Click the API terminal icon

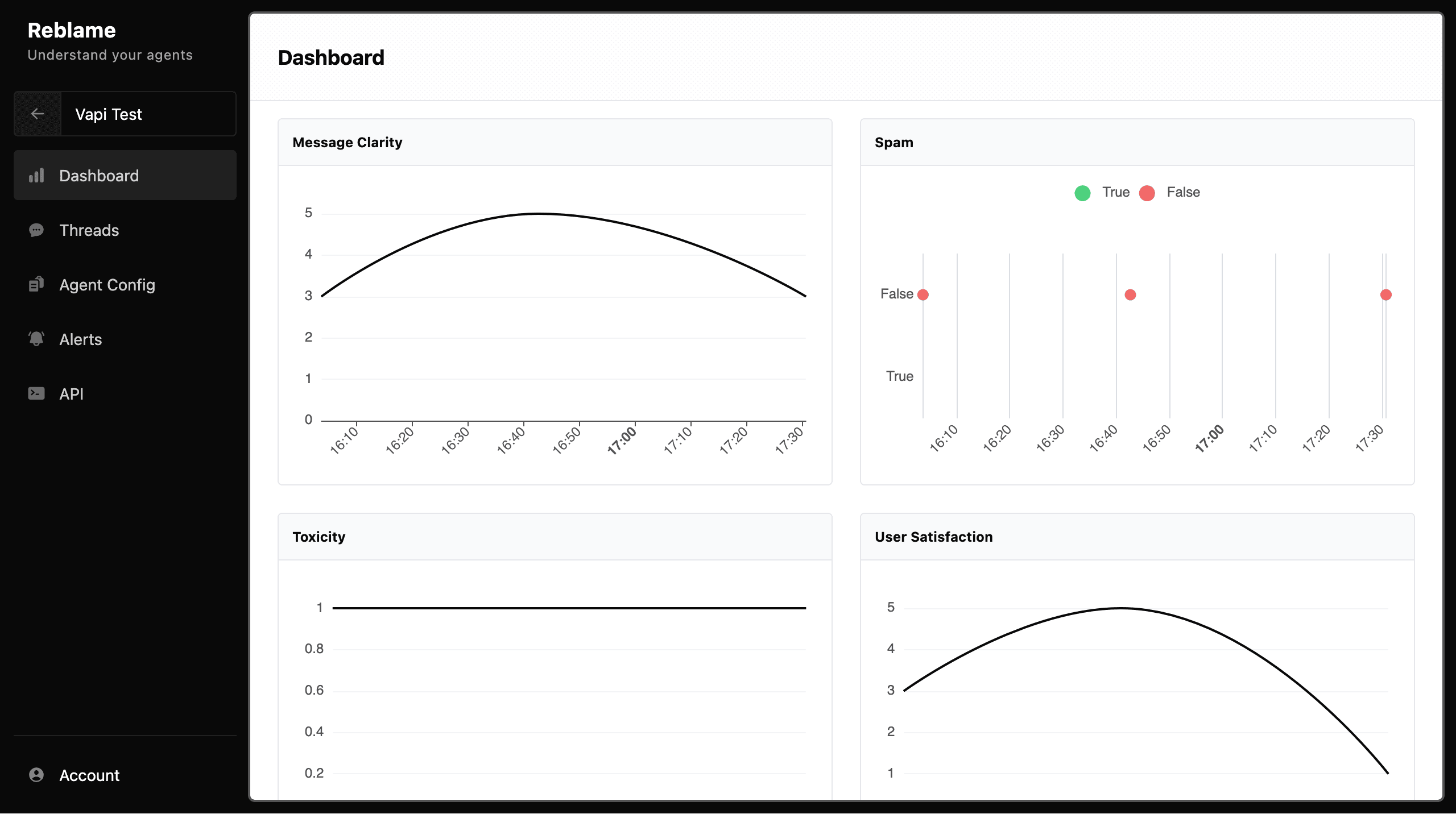[36, 393]
